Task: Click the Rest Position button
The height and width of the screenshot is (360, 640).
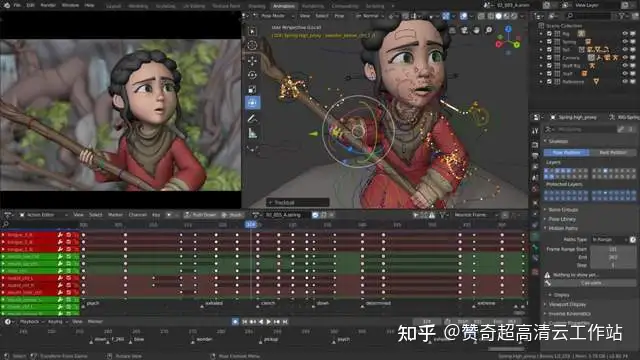Action: point(613,153)
